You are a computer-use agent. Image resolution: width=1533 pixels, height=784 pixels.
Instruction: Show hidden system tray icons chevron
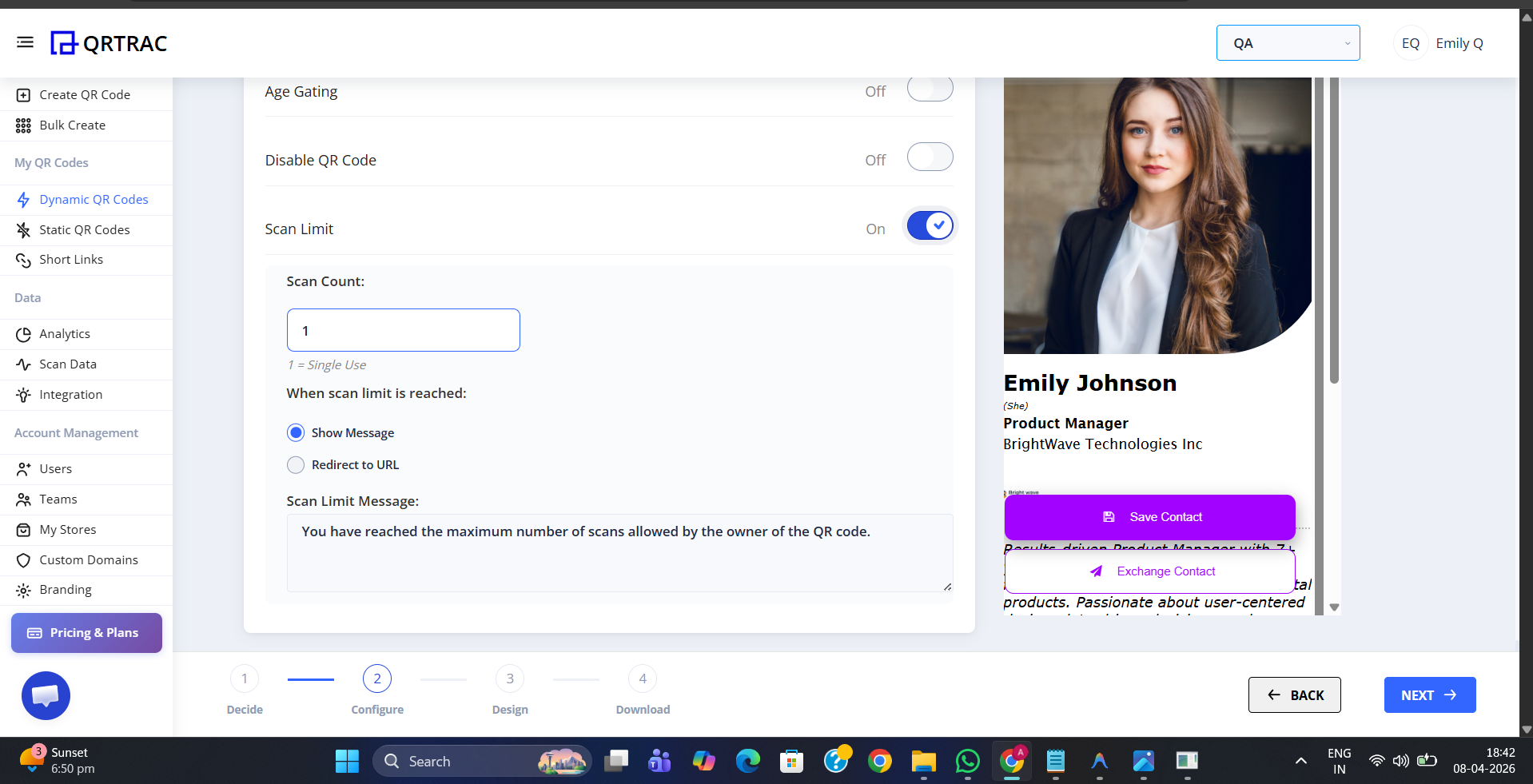[1300, 761]
